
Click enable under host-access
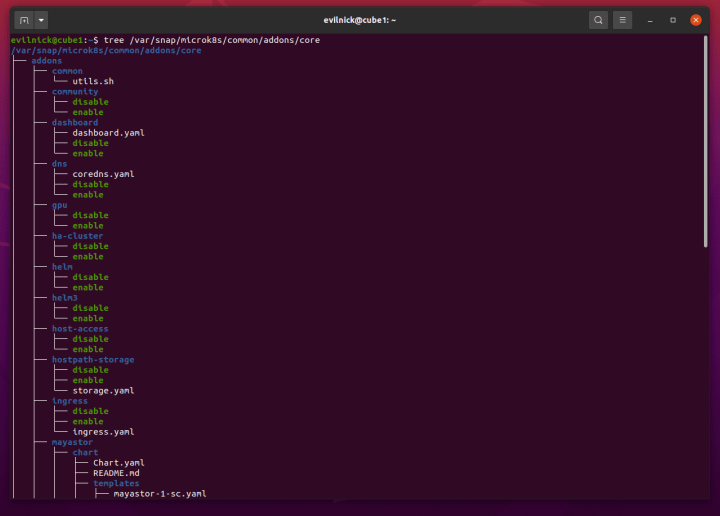88,349
